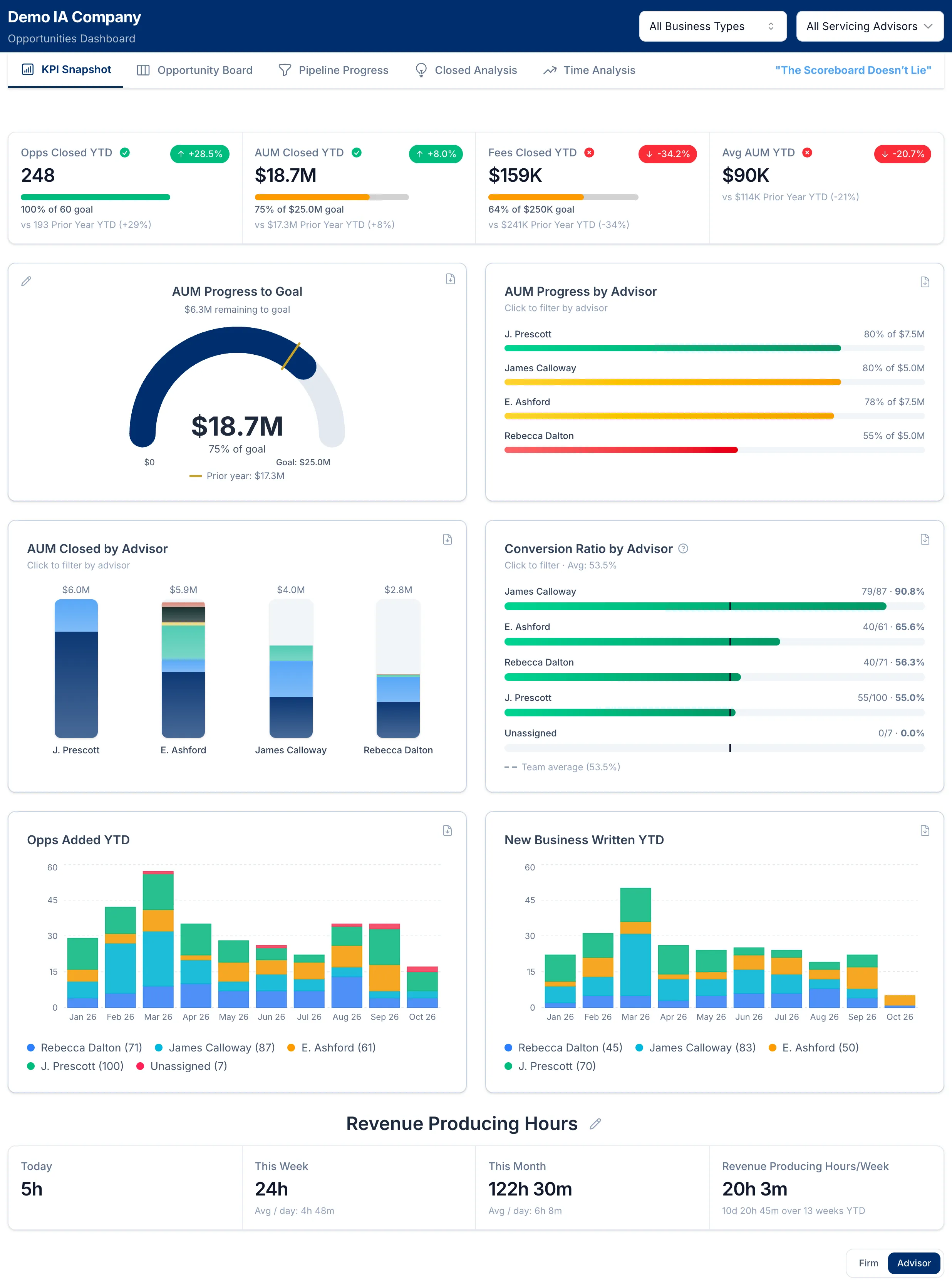
Task: Export the Opps Added YTD chart
Action: coord(447,830)
